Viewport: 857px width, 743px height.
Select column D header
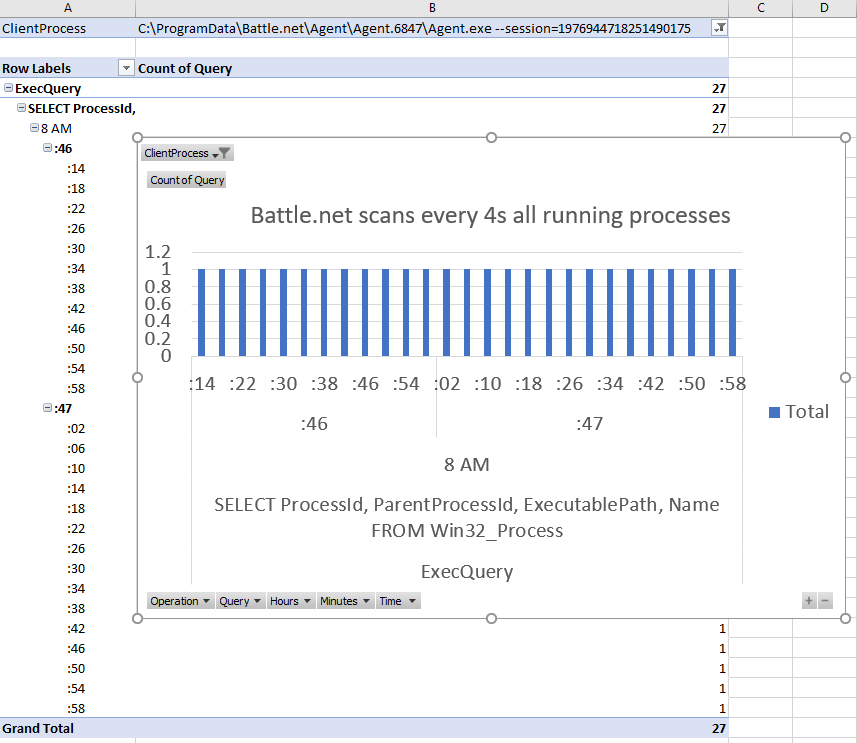(x=824, y=8)
